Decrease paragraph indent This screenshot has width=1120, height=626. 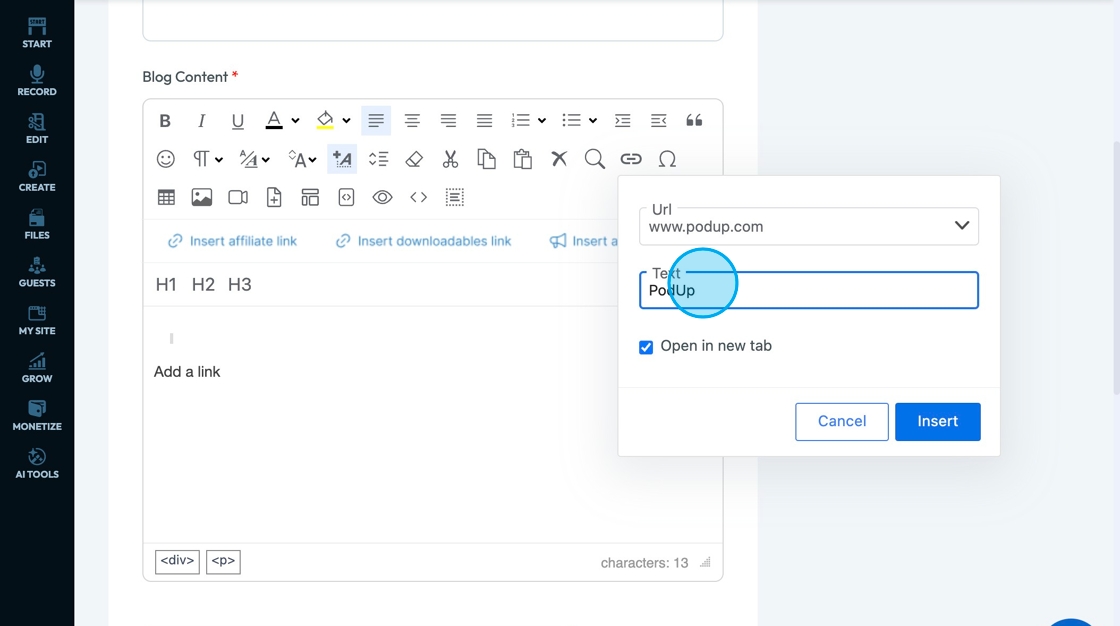point(659,121)
